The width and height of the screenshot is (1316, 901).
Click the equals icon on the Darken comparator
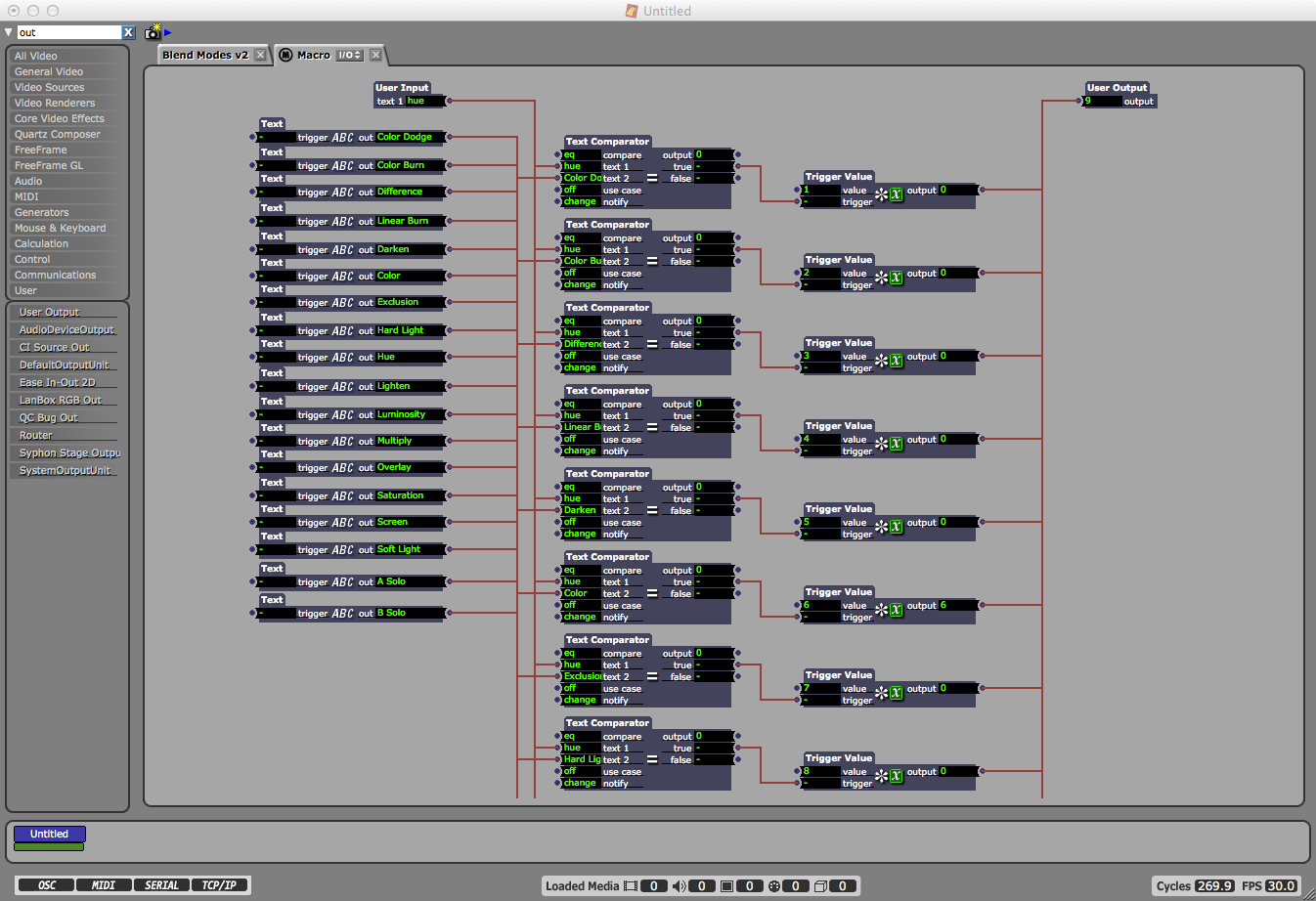click(652, 511)
